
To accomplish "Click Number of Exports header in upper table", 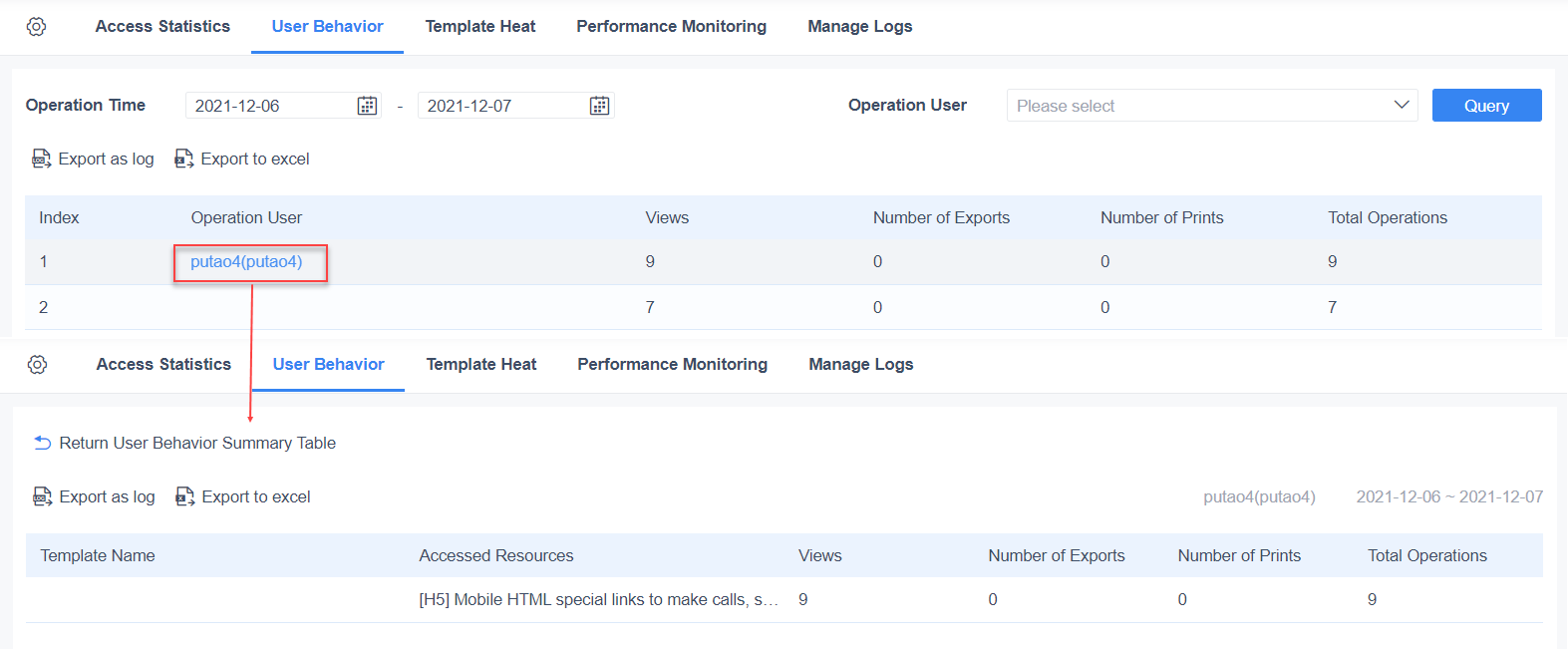I will click(941, 217).
